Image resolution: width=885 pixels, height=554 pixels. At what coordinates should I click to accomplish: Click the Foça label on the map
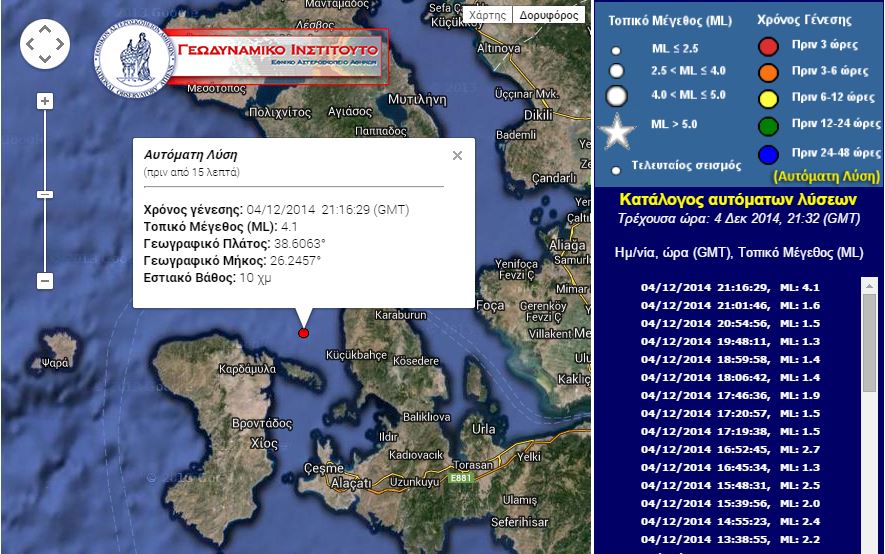pos(490,306)
